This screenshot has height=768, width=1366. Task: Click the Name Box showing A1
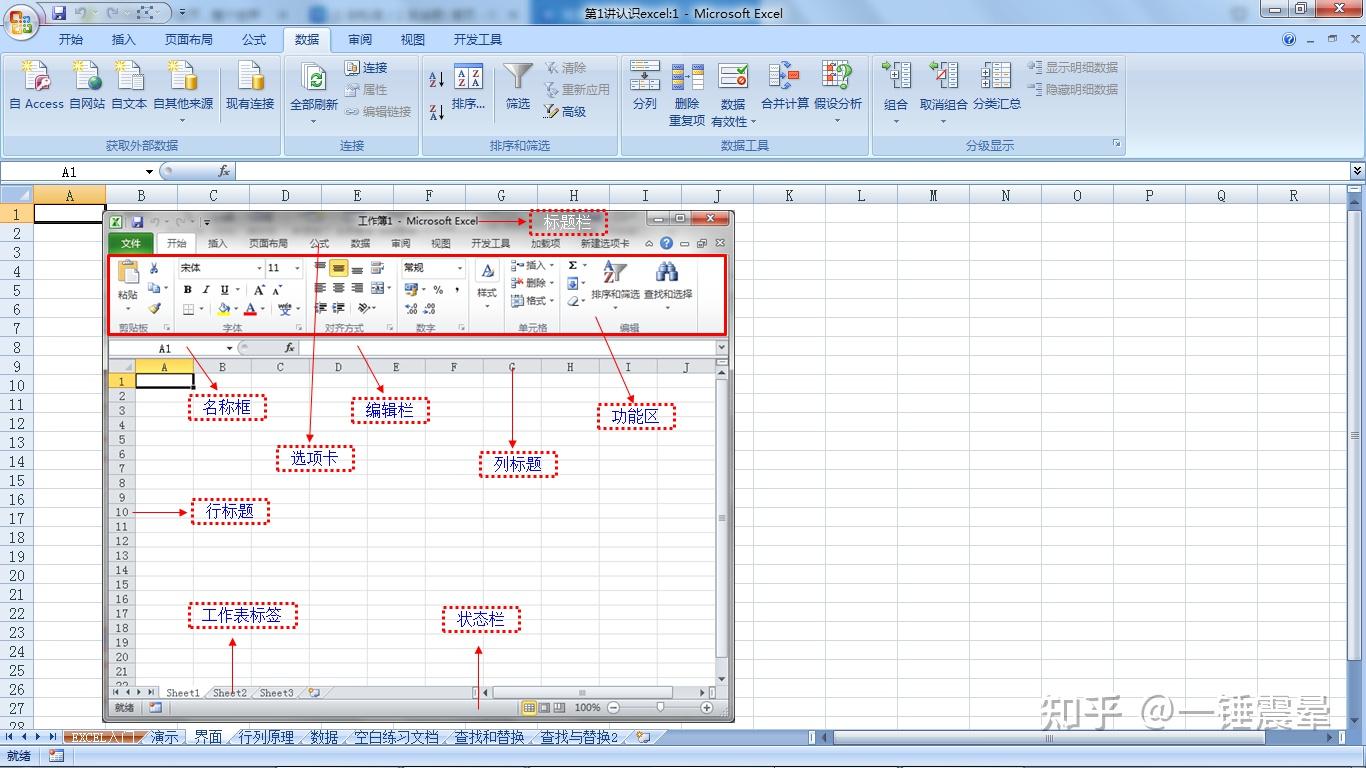pyautogui.click(x=69, y=173)
